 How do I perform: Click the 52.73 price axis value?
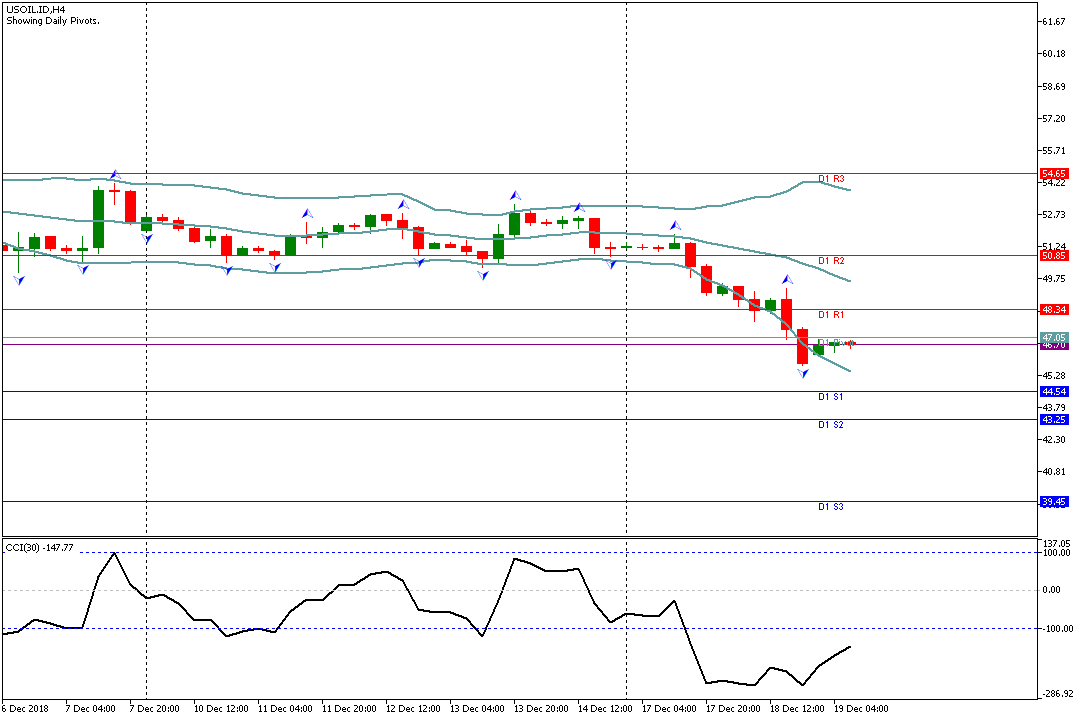(x=1054, y=215)
